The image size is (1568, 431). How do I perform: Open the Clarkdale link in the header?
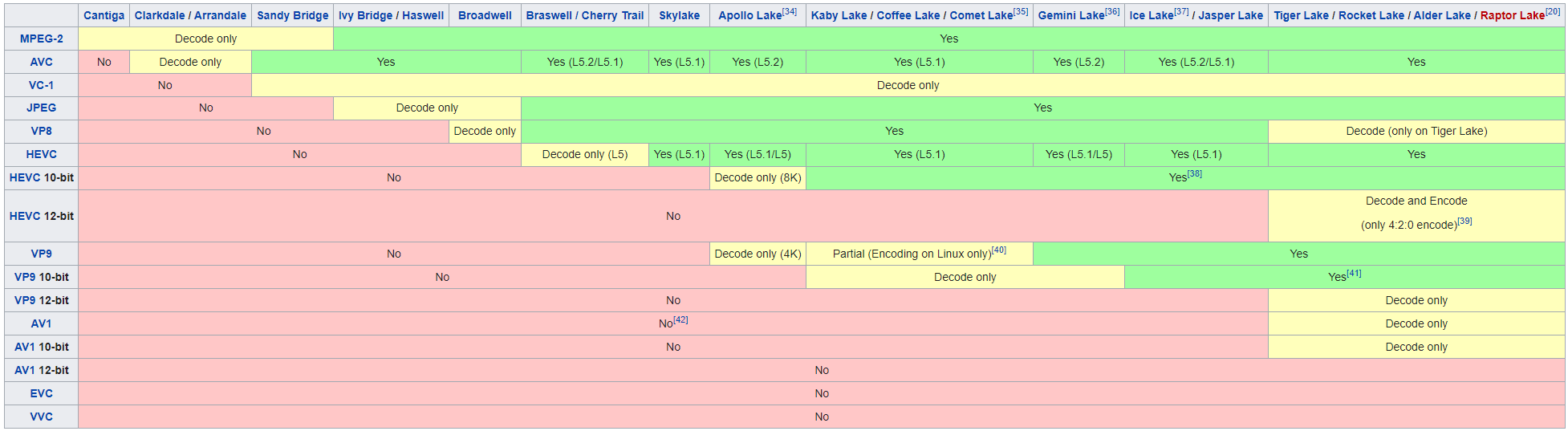[158, 15]
